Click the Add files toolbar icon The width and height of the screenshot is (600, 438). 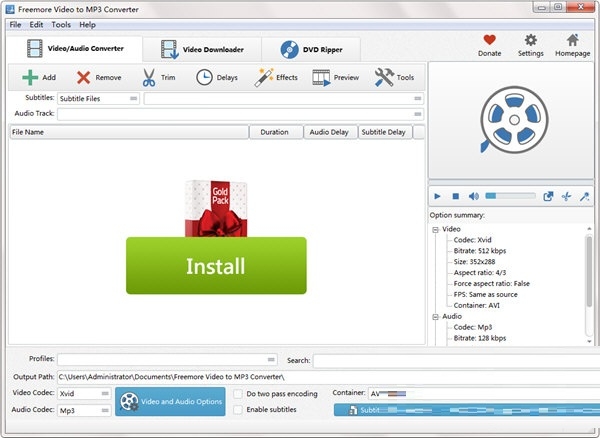tap(31, 77)
